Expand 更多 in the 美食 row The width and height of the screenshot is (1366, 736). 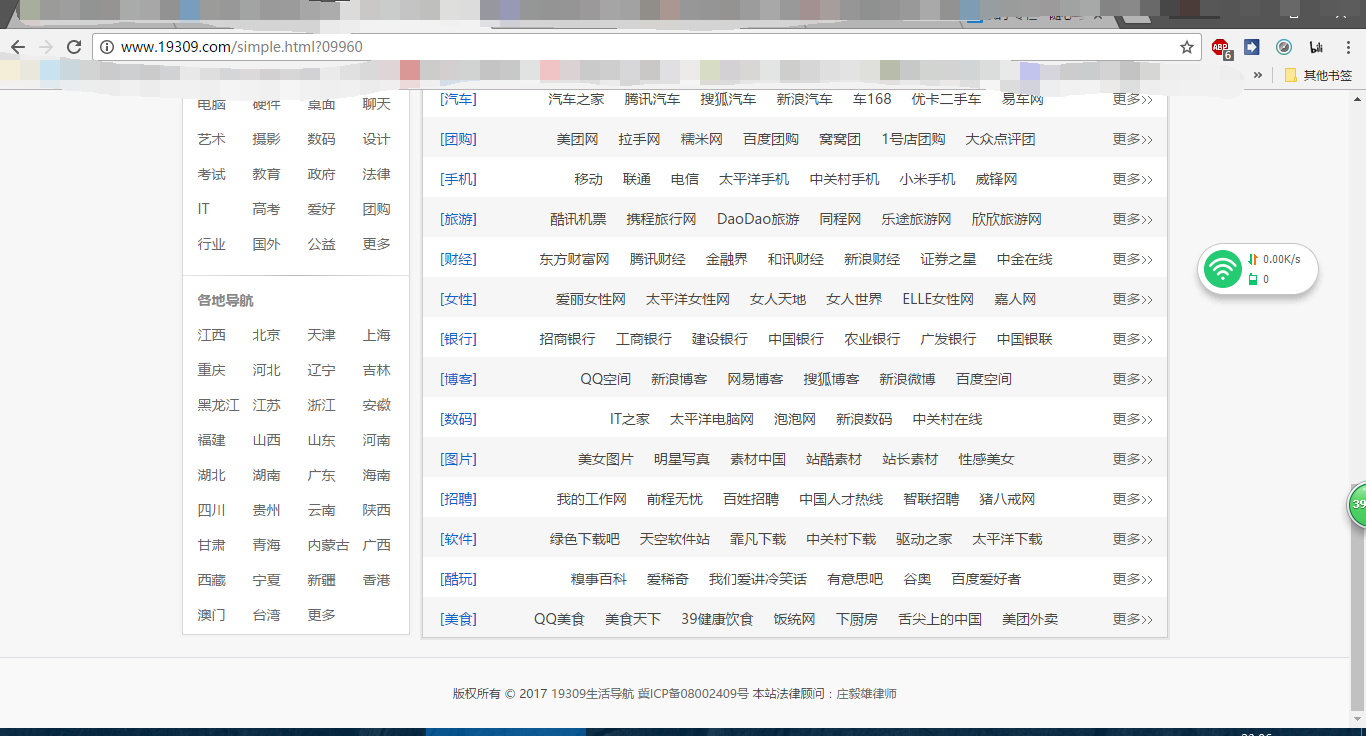click(x=1133, y=619)
